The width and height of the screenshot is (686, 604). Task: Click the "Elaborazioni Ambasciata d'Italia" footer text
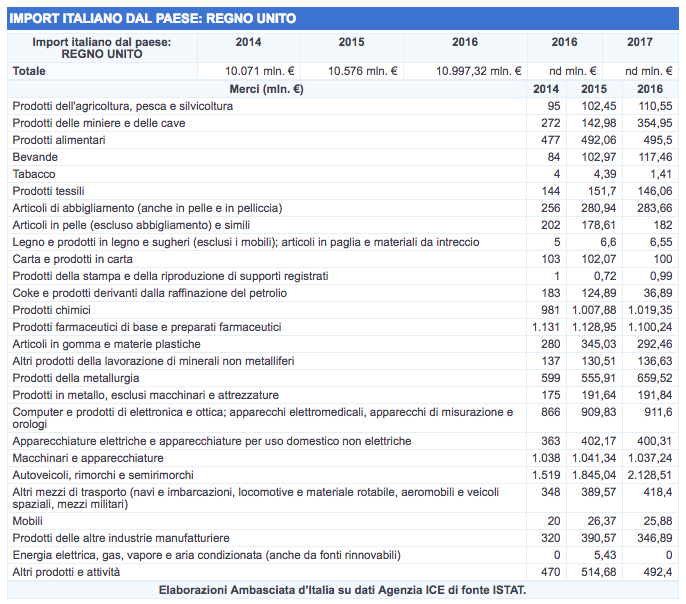342,590
